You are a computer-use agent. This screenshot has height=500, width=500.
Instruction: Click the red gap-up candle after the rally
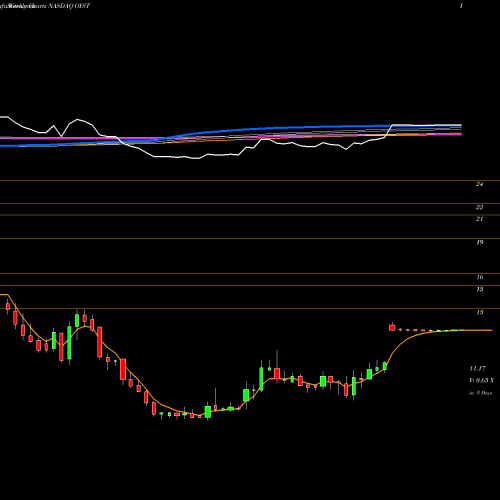(x=392, y=327)
